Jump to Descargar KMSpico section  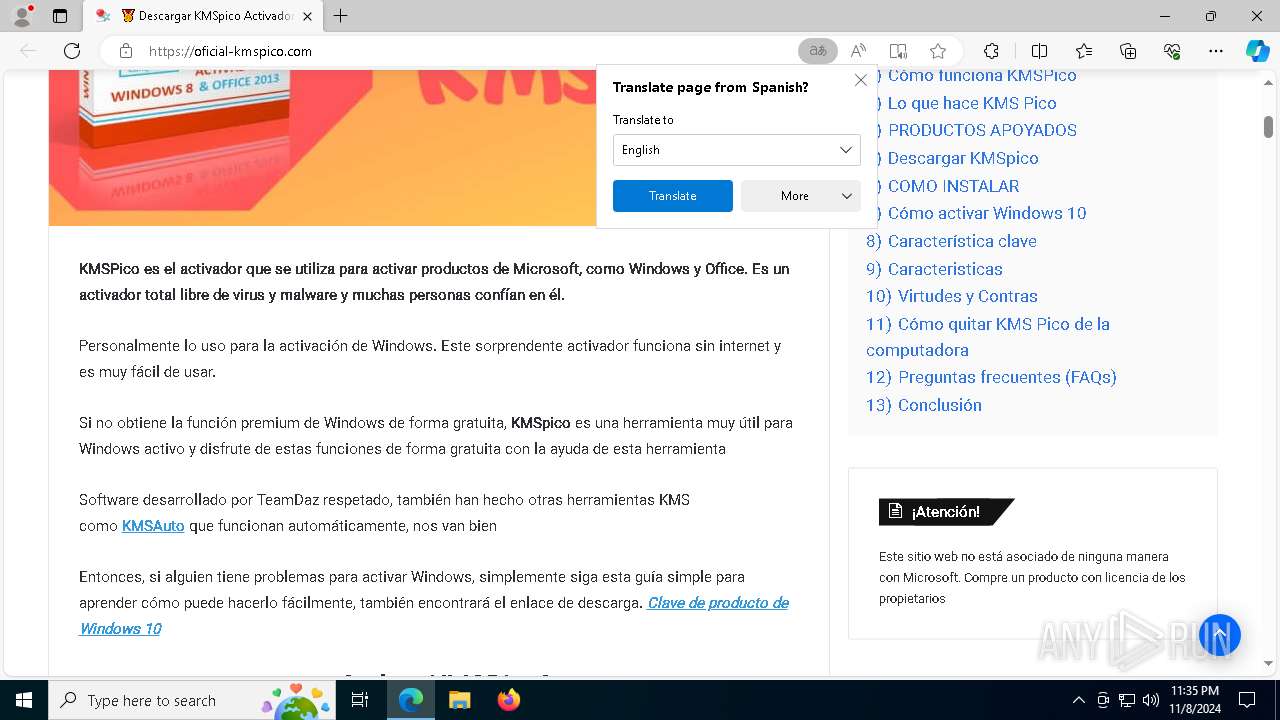962,158
